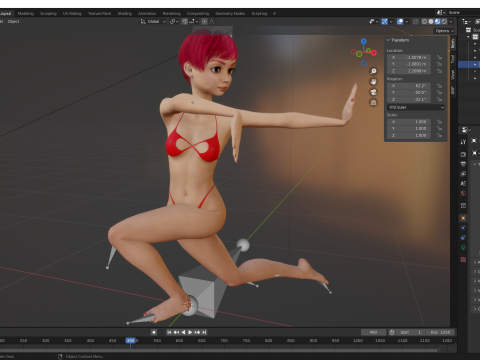Toggle proportional editing in header
The height and width of the screenshot is (360, 480).
tap(204, 22)
